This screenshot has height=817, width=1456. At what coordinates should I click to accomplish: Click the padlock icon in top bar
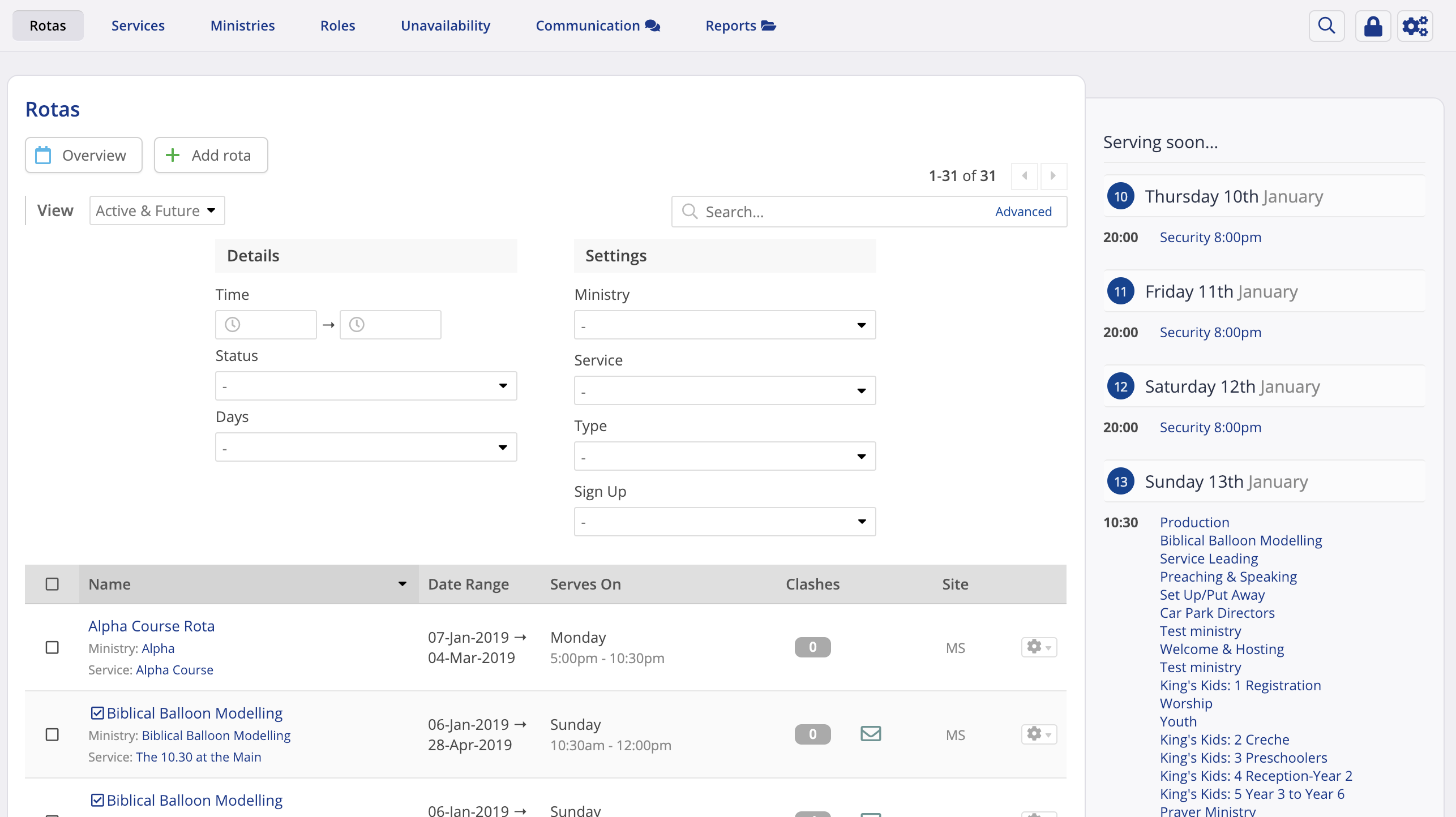(1373, 26)
